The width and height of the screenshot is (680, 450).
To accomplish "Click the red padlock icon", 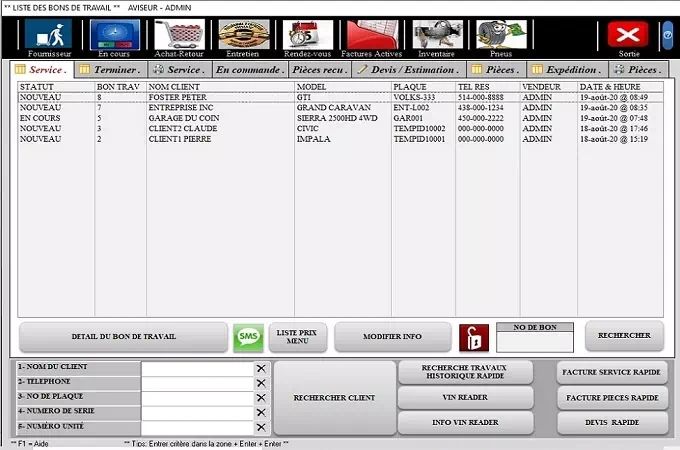I will click(474, 338).
